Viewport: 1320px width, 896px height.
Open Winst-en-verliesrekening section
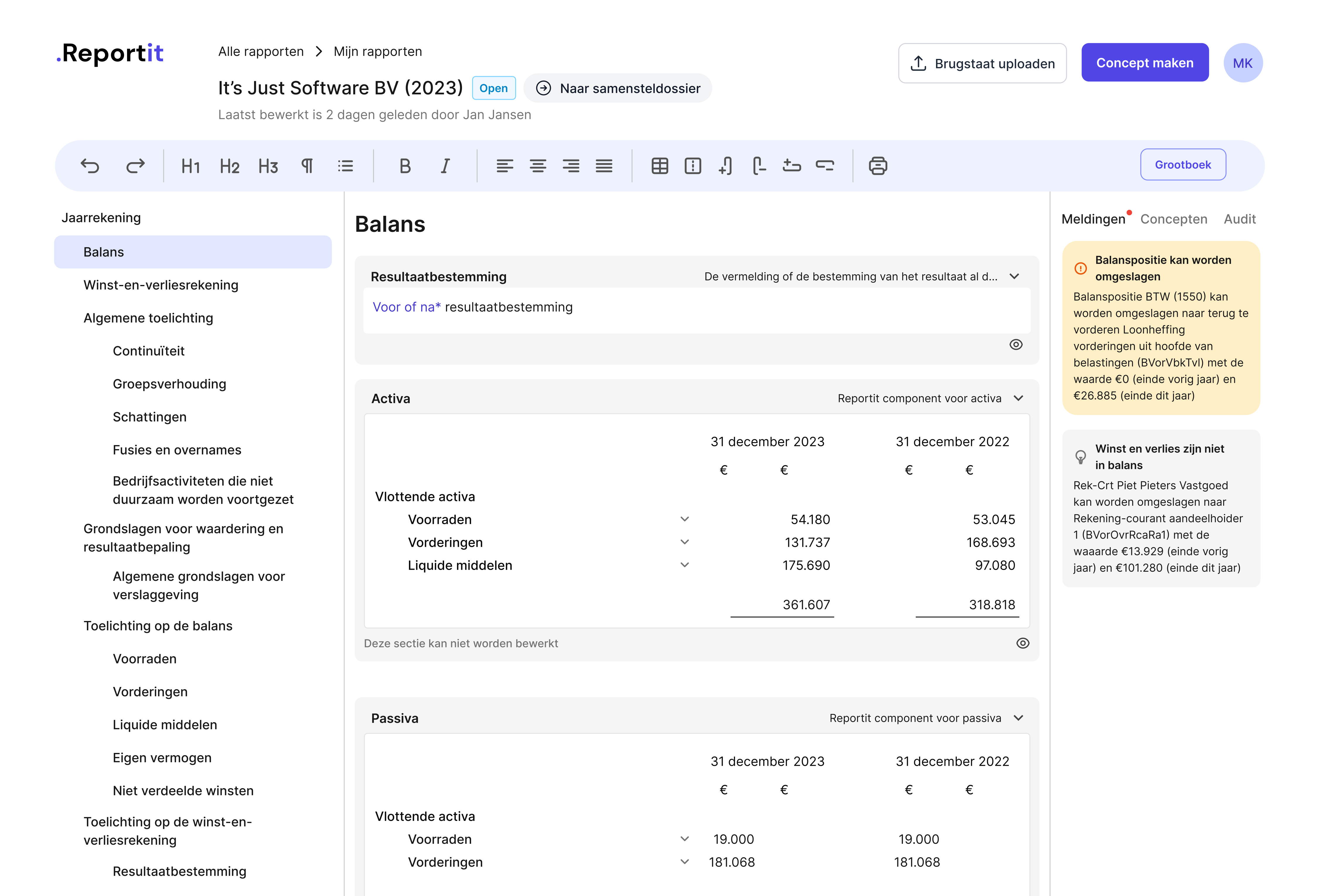pos(161,285)
